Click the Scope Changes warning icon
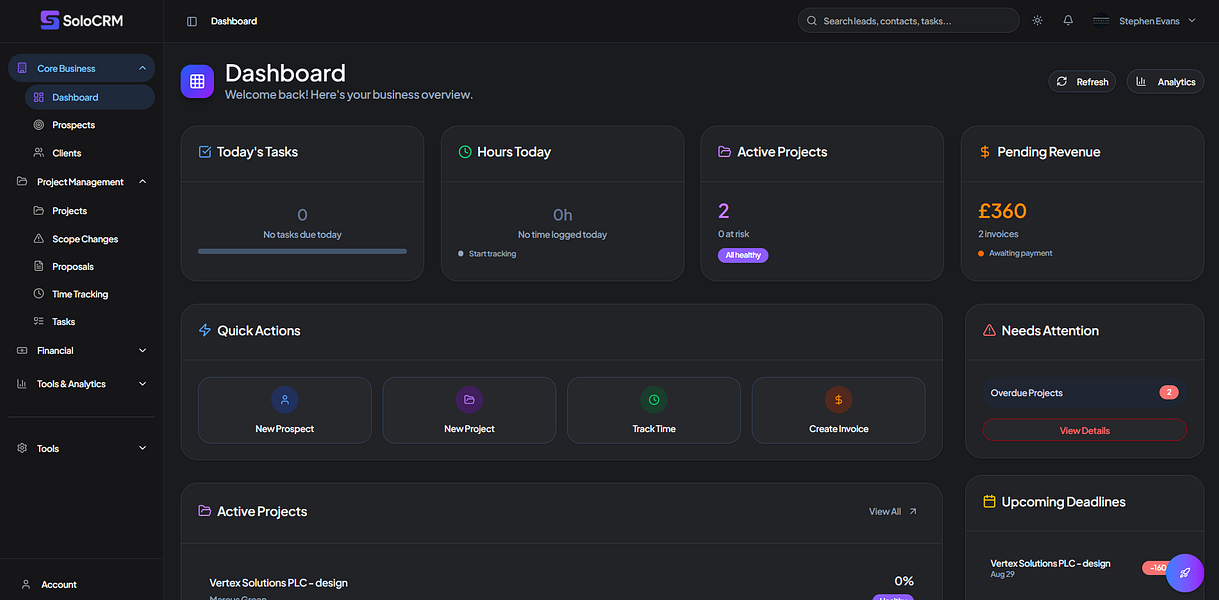 click(39, 239)
